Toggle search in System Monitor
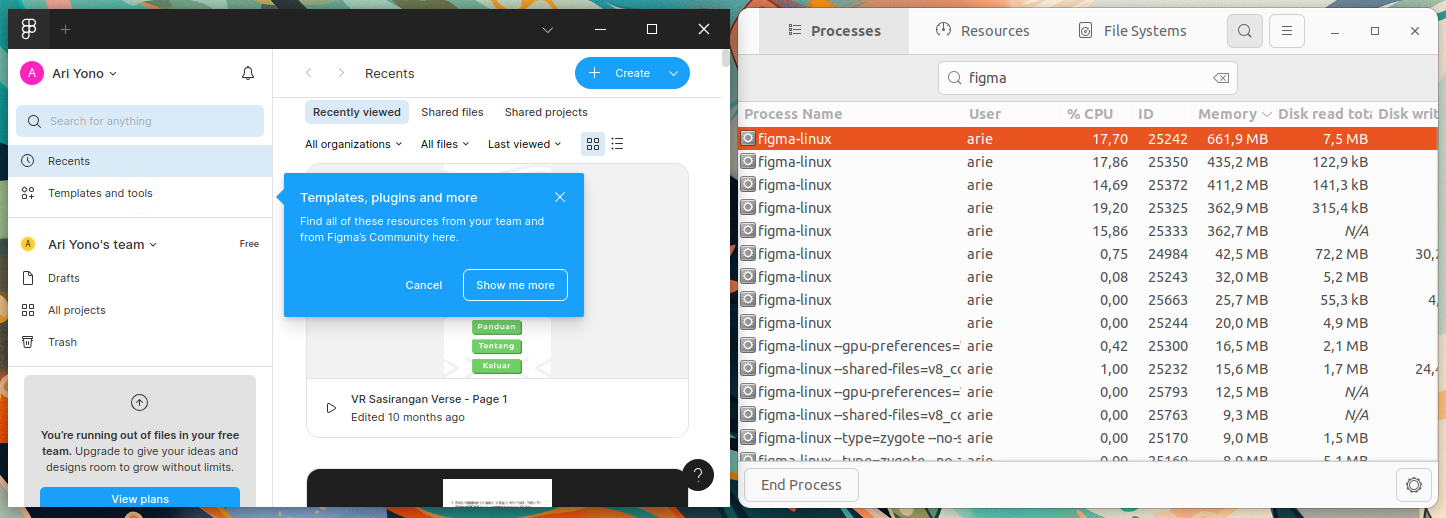1446x518 pixels. coord(1244,31)
